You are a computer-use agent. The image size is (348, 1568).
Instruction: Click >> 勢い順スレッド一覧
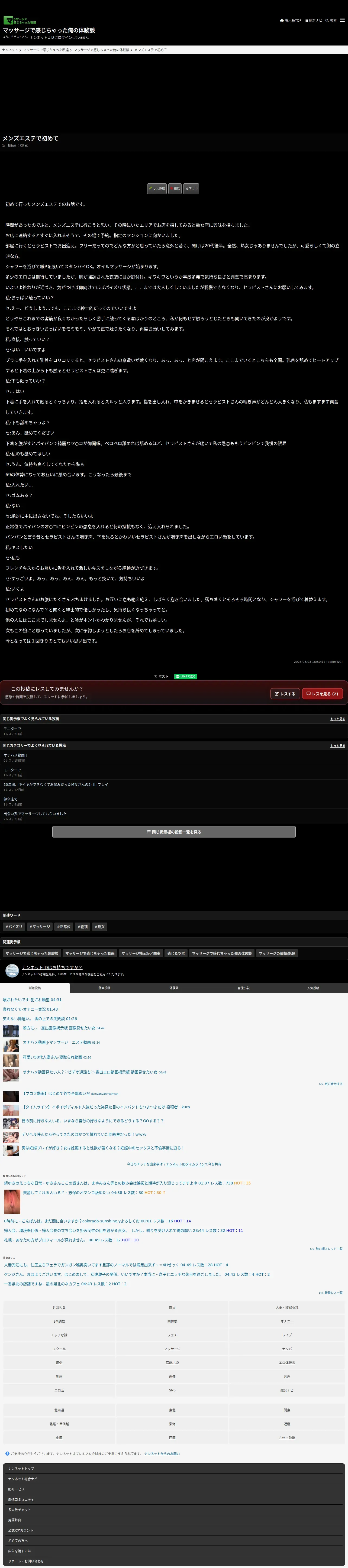tap(326, 1248)
